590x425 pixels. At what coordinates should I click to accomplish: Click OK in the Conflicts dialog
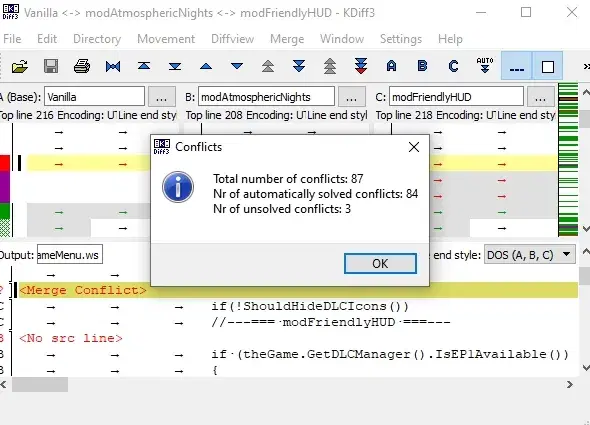click(x=380, y=264)
